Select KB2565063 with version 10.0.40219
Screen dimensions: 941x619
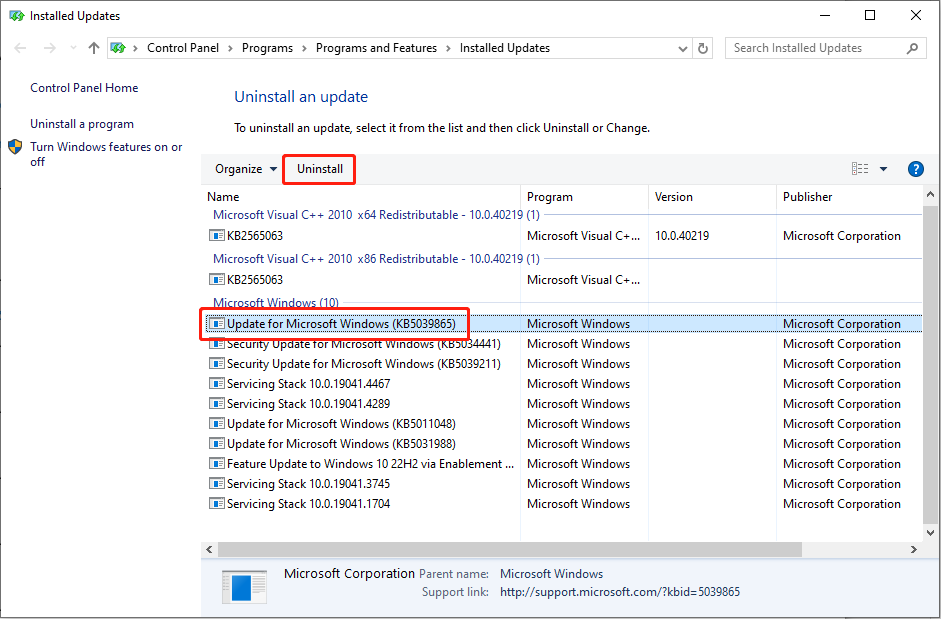564,236
